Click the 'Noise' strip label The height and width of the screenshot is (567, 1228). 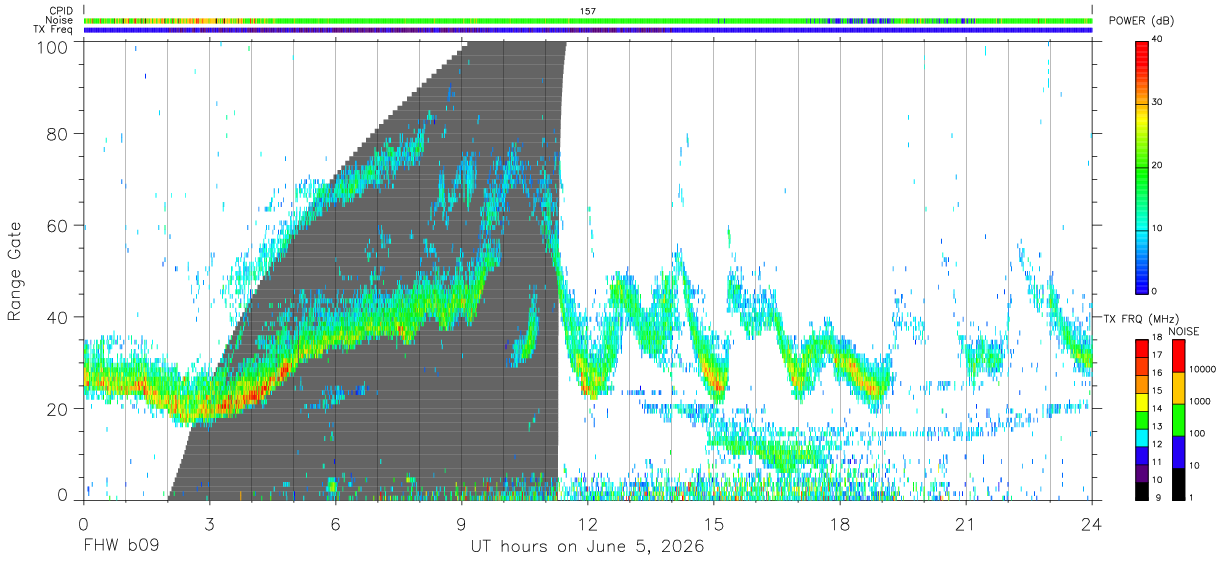pyautogui.click(x=61, y=20)
